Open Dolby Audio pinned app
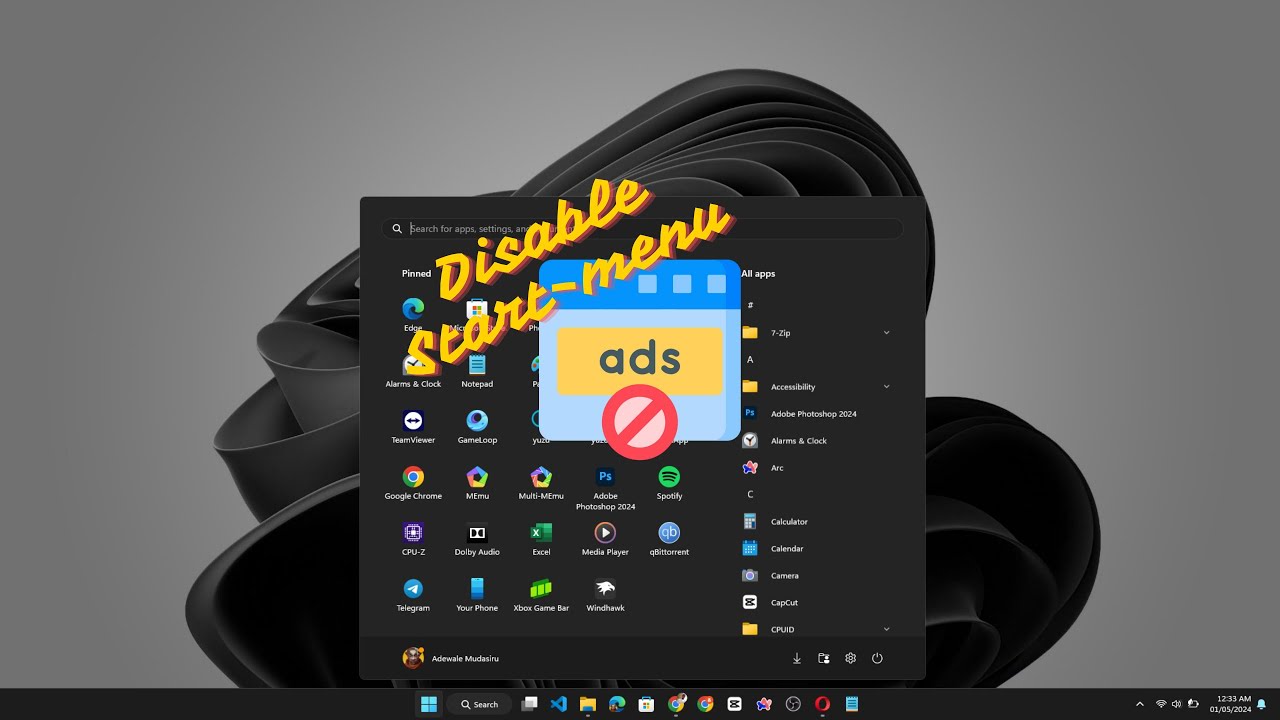 tap(477, 538)
